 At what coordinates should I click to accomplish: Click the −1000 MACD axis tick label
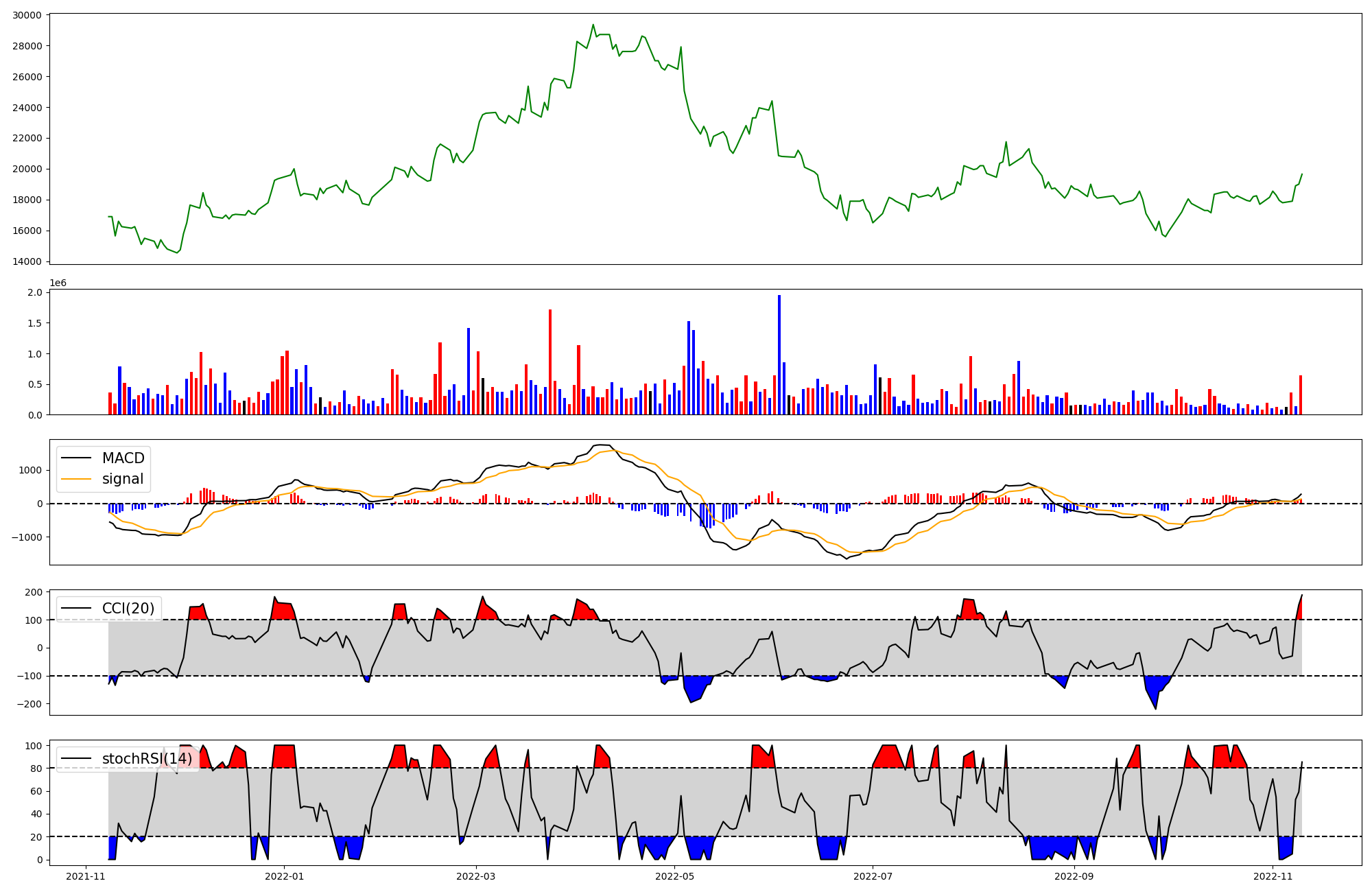tap(26, 537)
